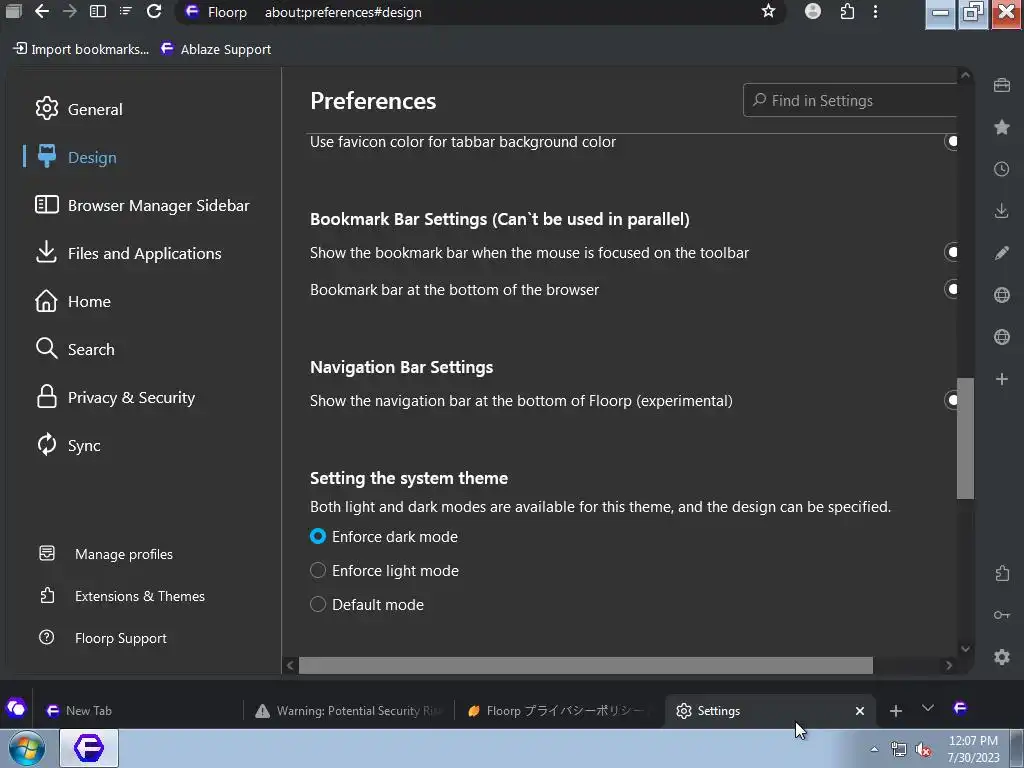Click the upper globe icon in right sidebar
The width and height of the screenshot is (1024, 768).
pos(1002,295)
